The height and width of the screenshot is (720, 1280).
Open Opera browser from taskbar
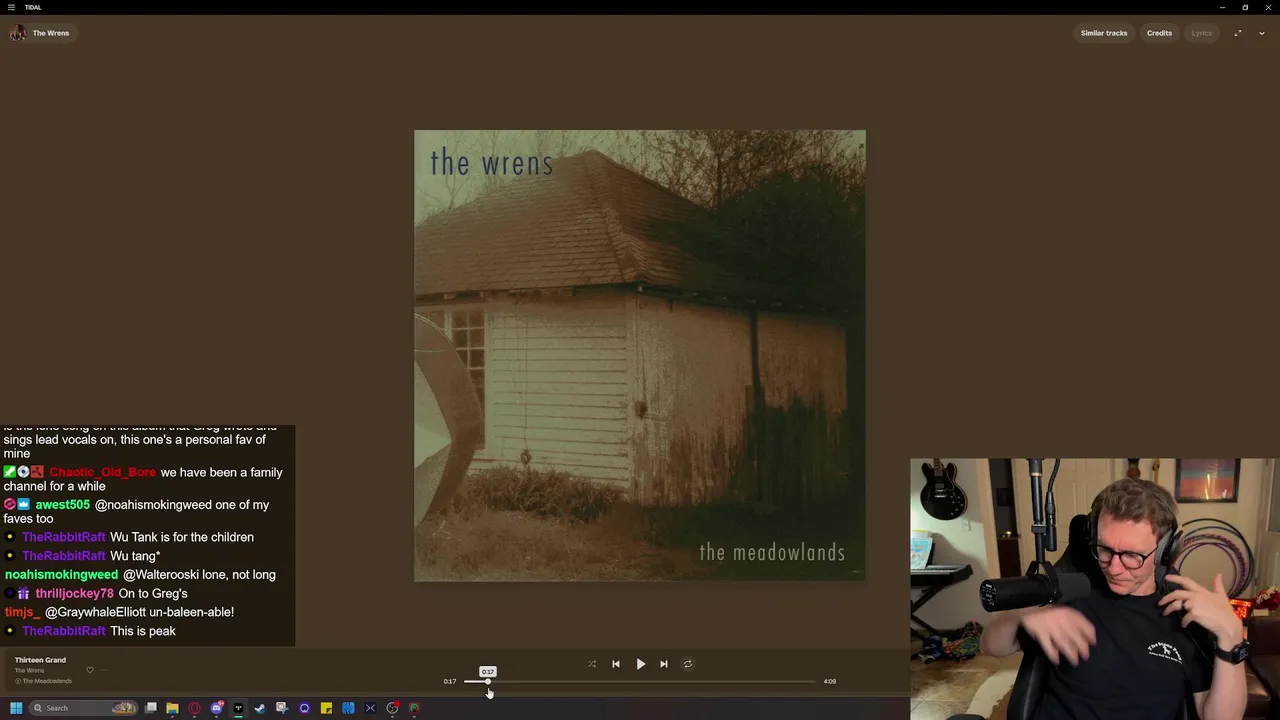(x=194, y=708)
